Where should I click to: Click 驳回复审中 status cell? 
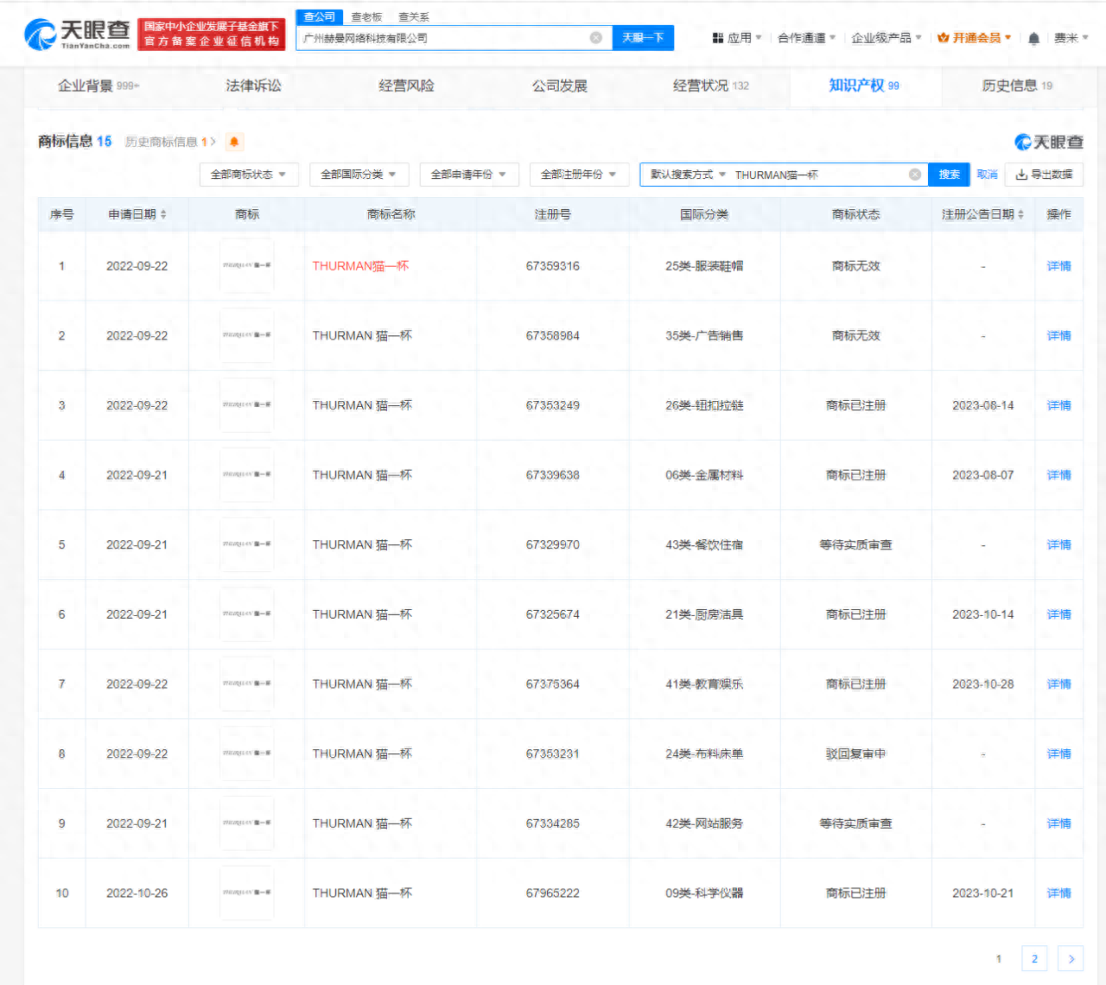pyautogui.click(x=856, y=754)
